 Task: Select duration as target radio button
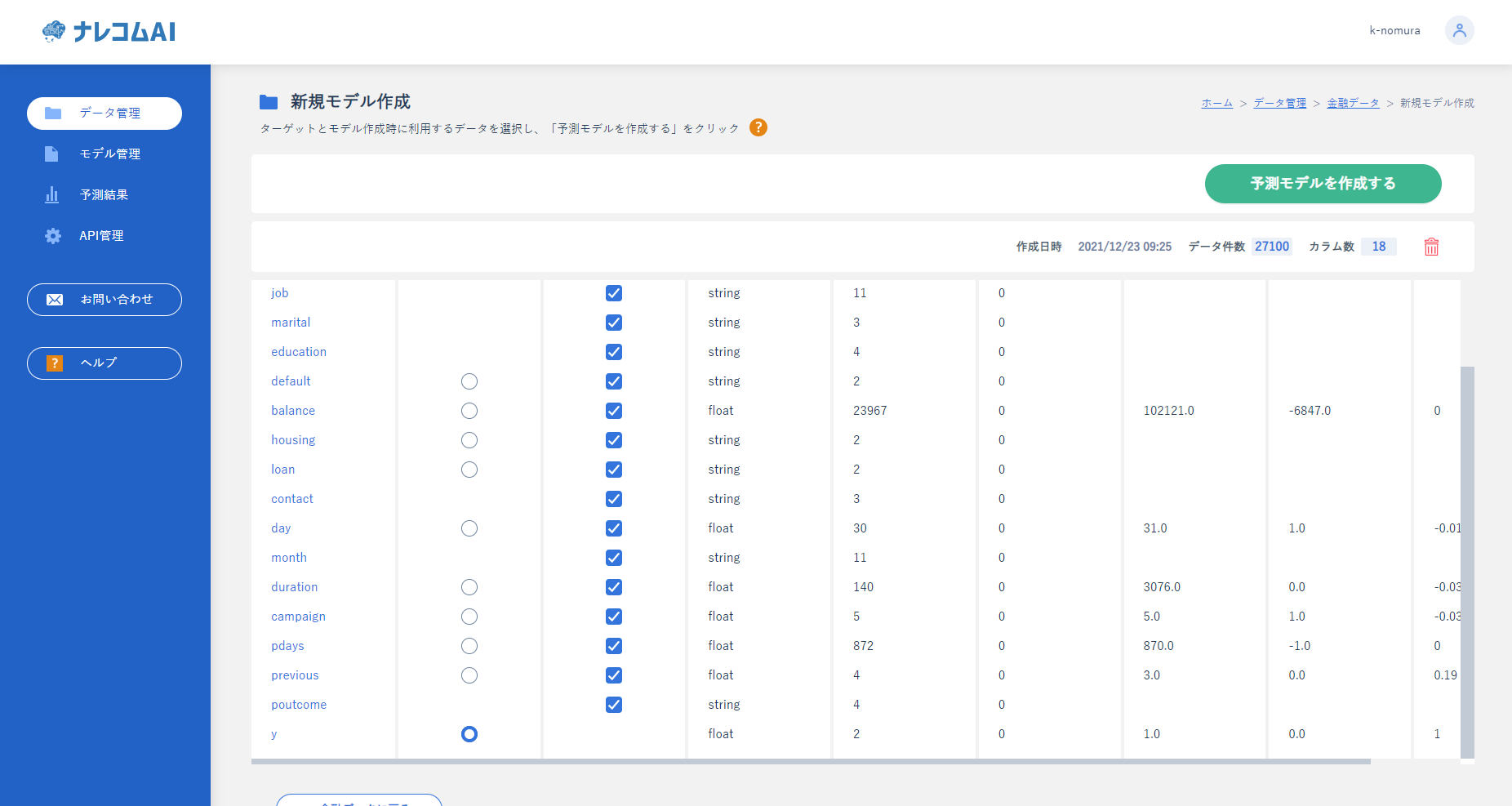click(469, 587)
